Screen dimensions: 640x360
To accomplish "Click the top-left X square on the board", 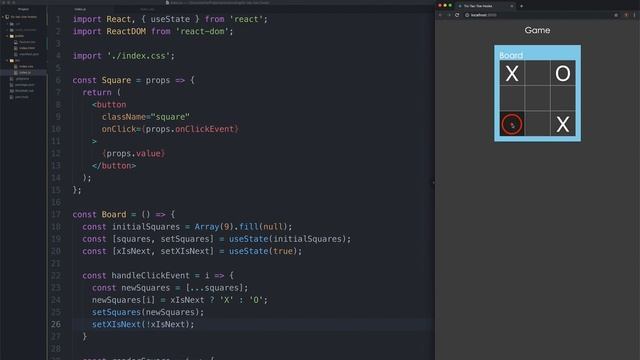I will click(512, 73).
